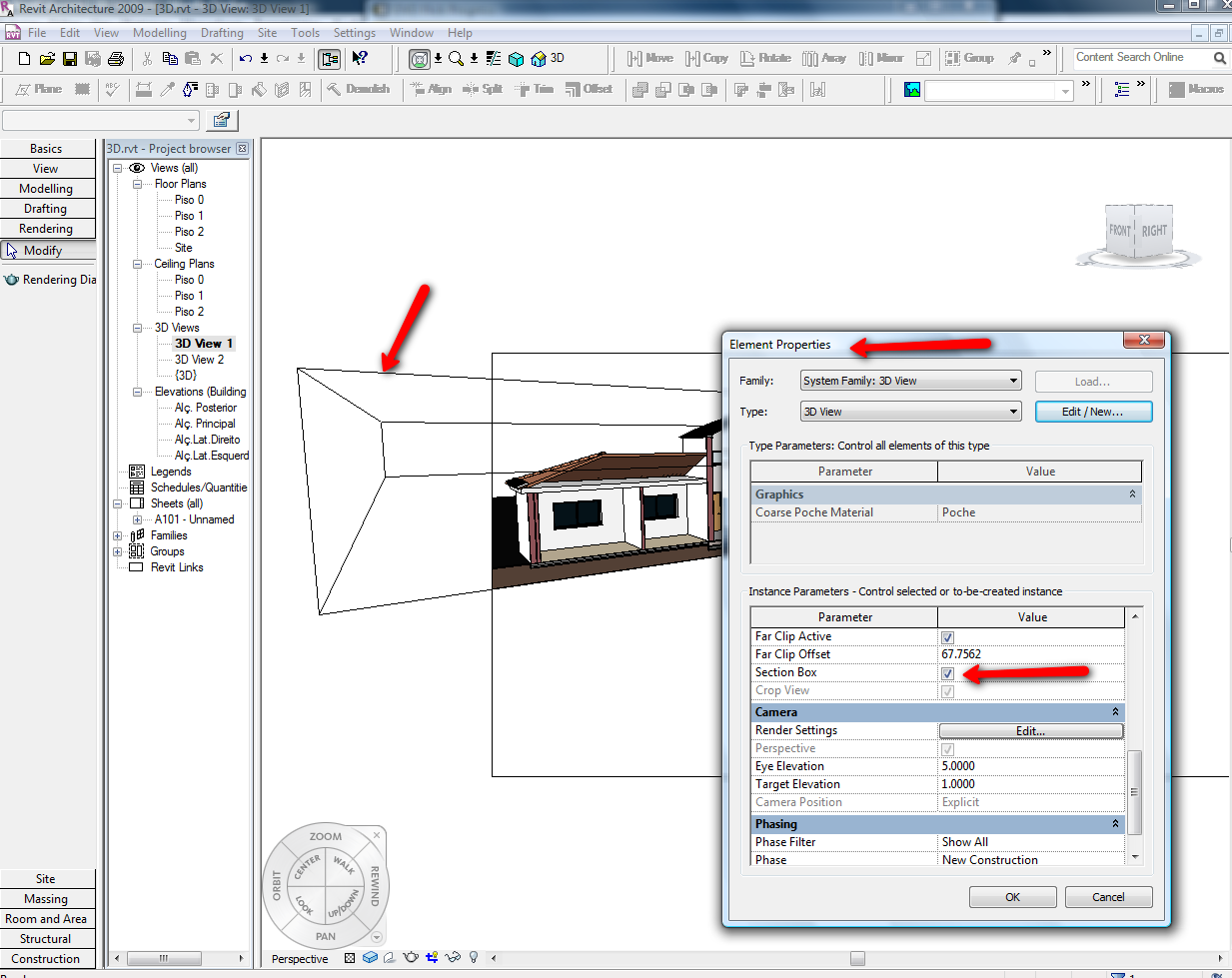The image size is (1232, 978).
Task: Click the Open file toolbar icon
Action: pyautogui.click(x=47, y=59)
